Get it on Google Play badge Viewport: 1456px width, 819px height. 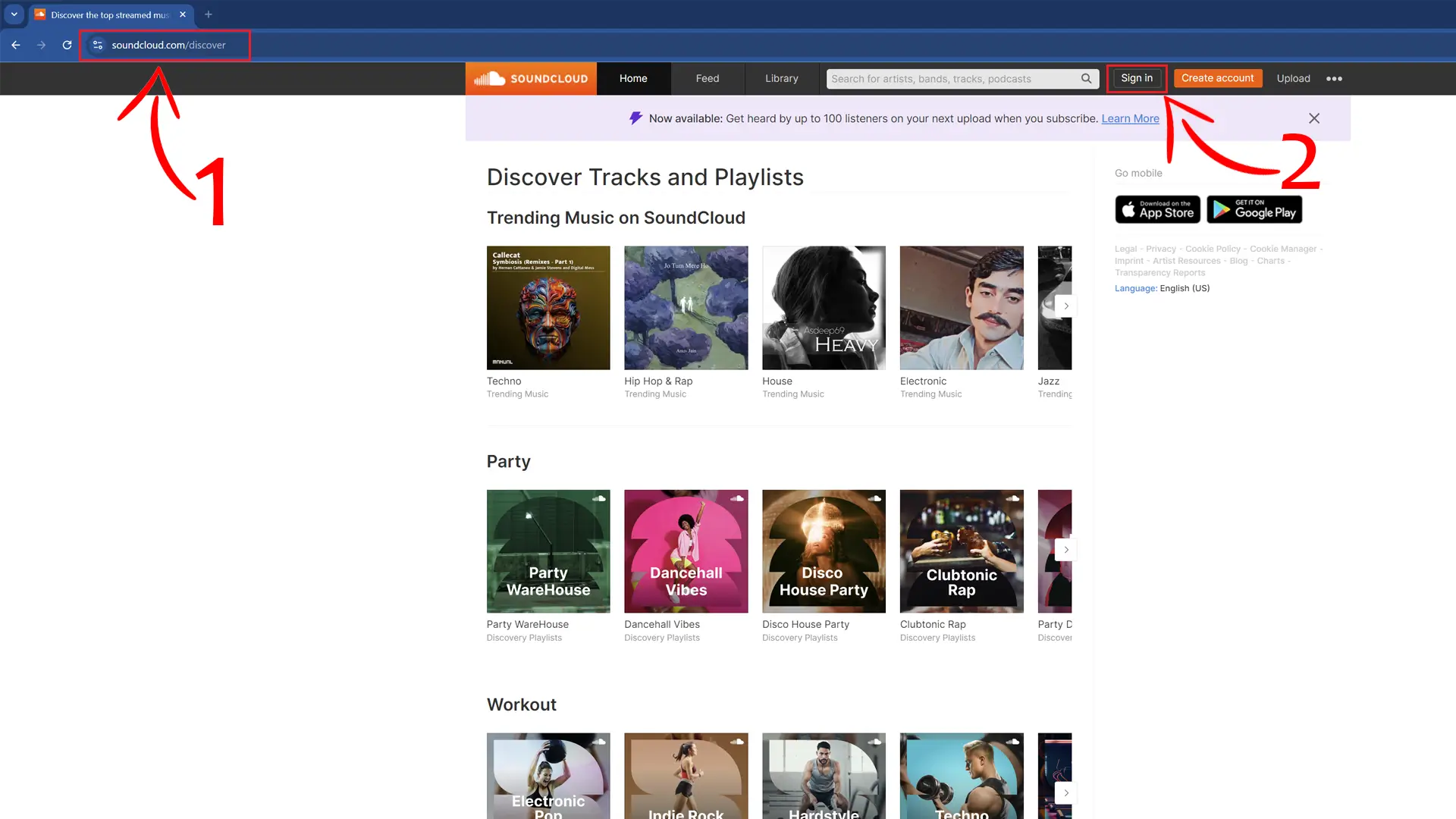coord(1254,209)
